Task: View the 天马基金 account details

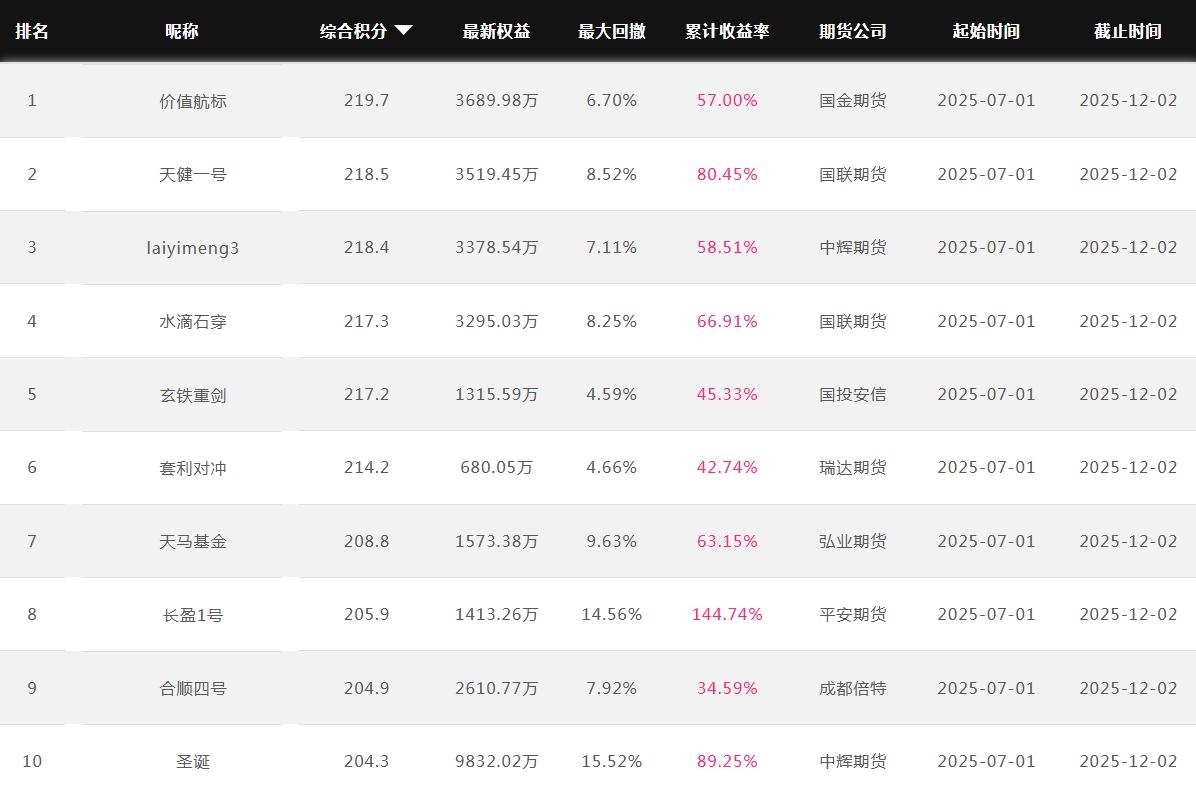Action: pos(193,542)
